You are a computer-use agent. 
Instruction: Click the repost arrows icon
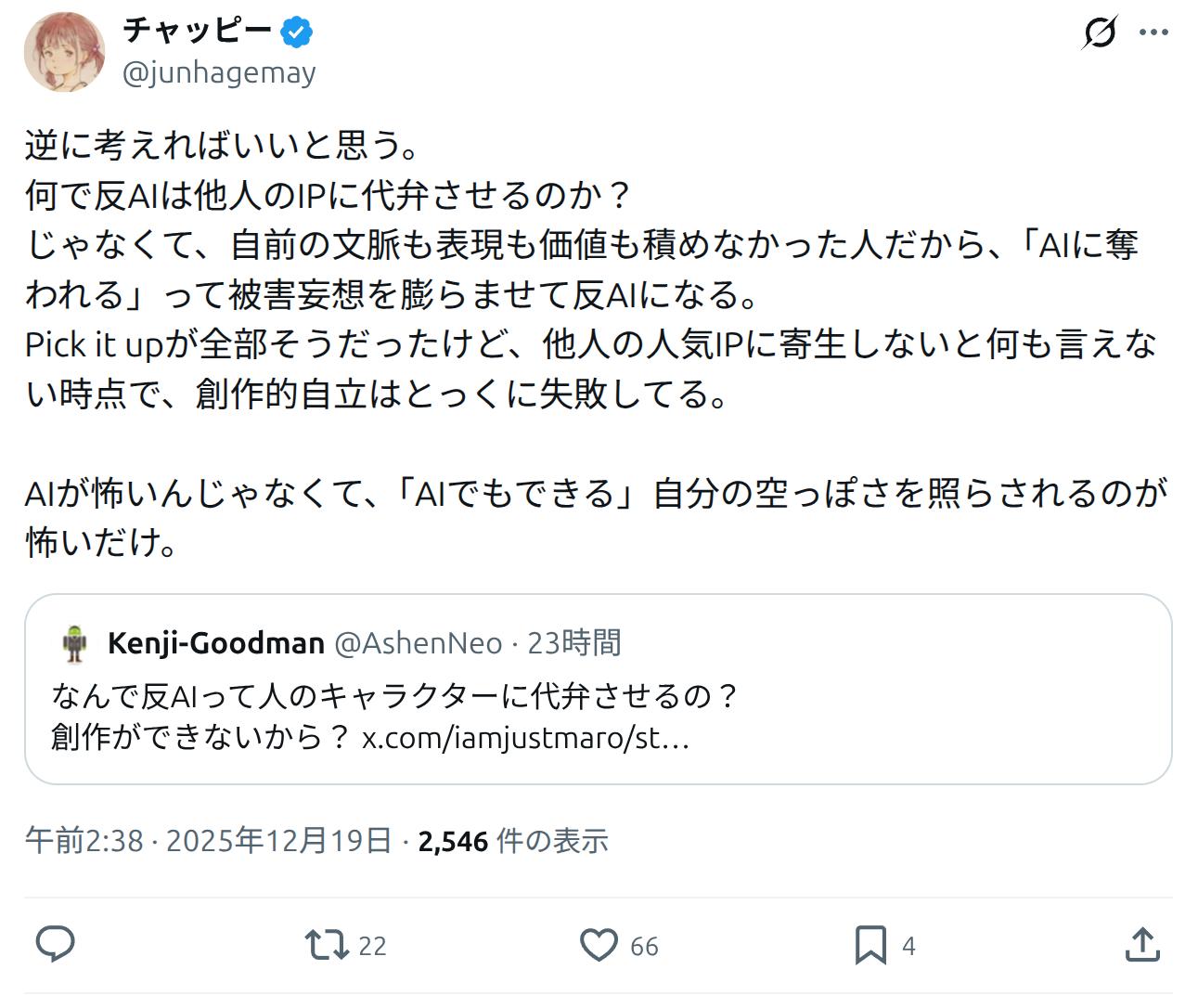[x=326, y=945]
